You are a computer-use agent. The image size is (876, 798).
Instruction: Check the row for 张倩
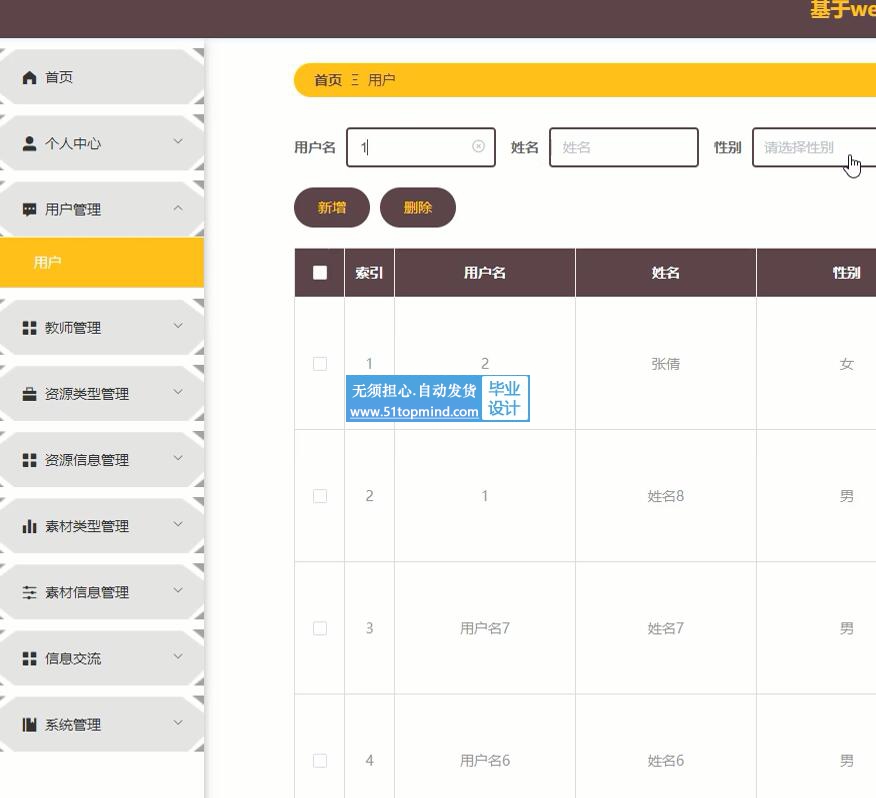(x=320, y=364)
